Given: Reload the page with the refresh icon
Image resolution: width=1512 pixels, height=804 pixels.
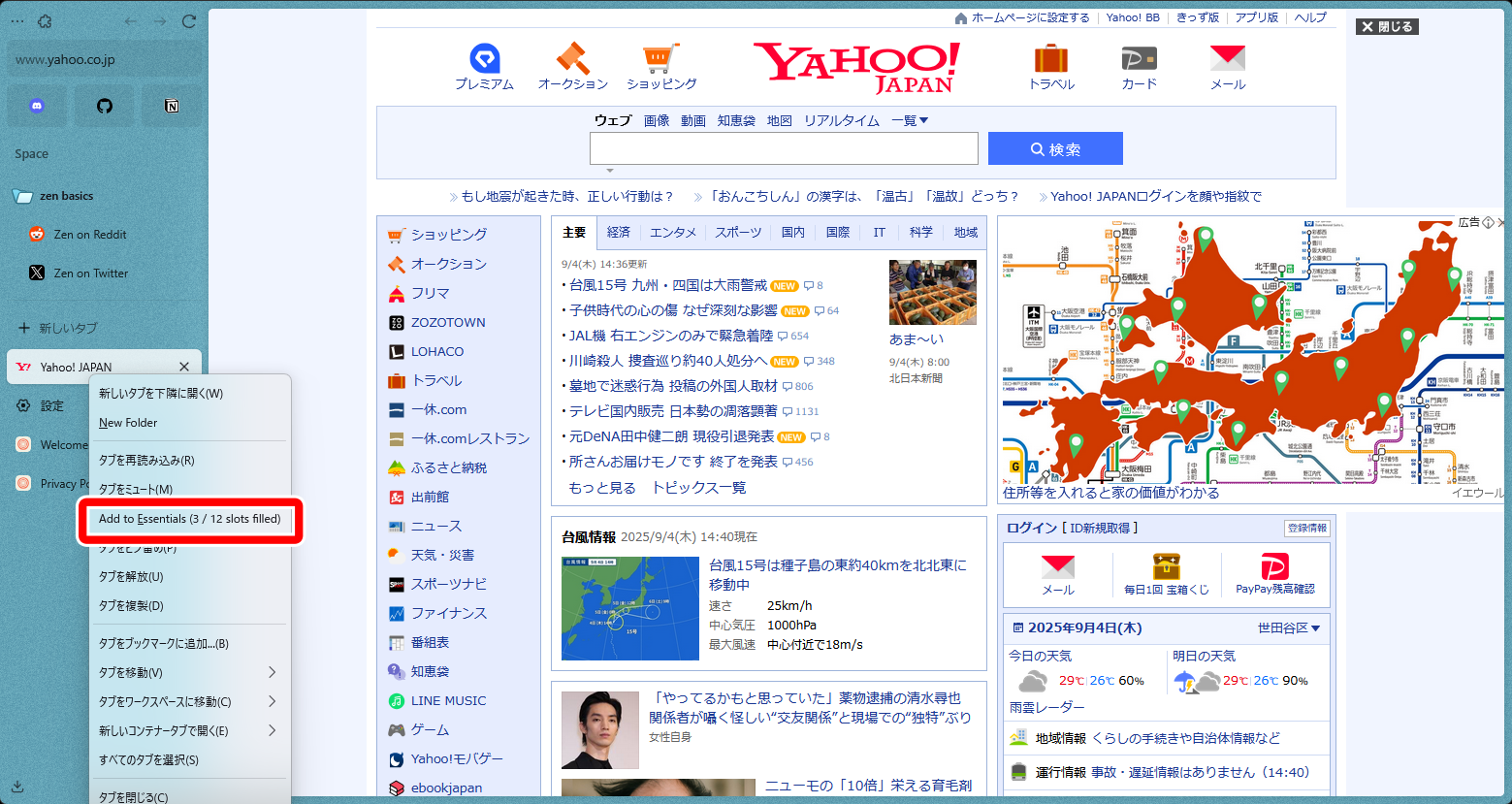Looking at the screenshot, I should click(189, 21).
